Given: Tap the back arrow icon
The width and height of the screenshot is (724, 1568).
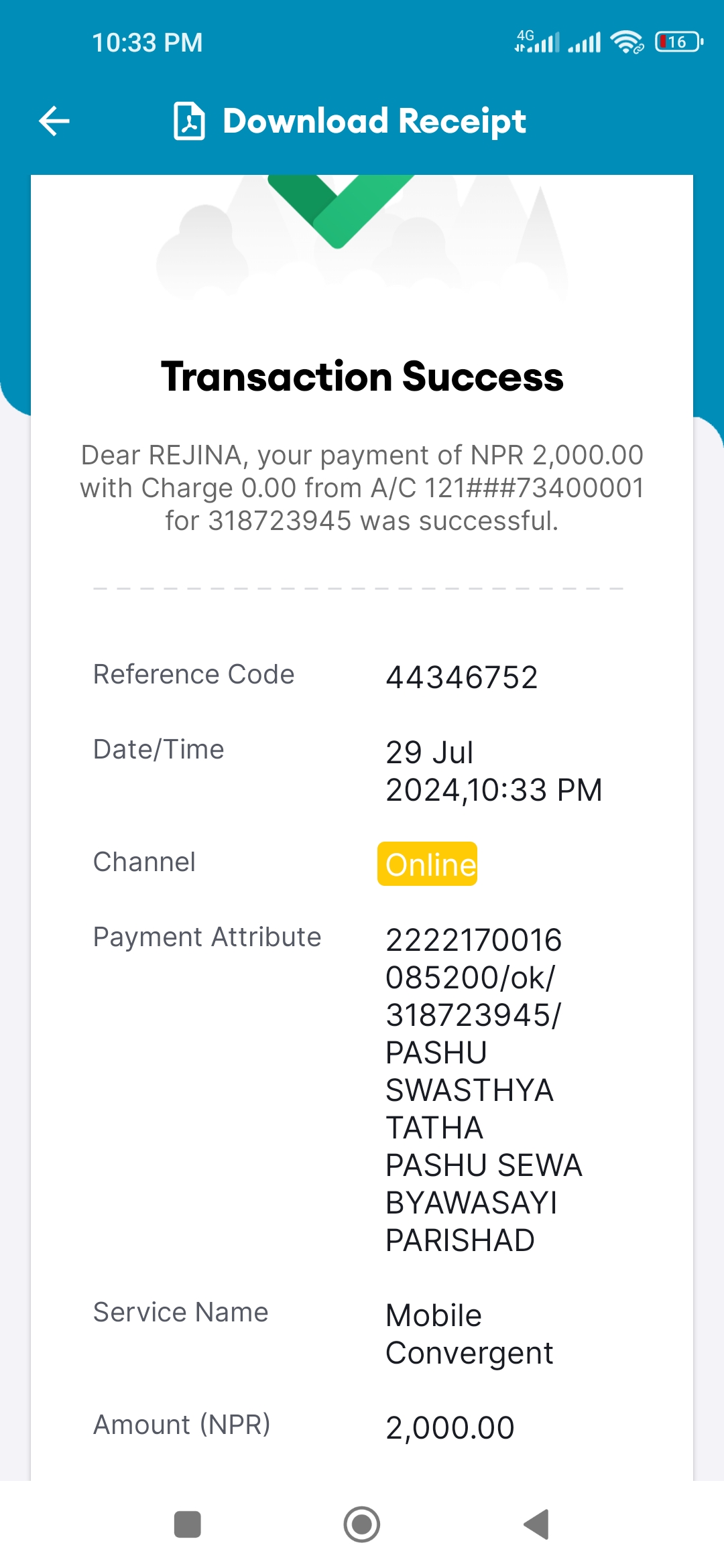Looking at the screenshot, I should click(54, 121).
